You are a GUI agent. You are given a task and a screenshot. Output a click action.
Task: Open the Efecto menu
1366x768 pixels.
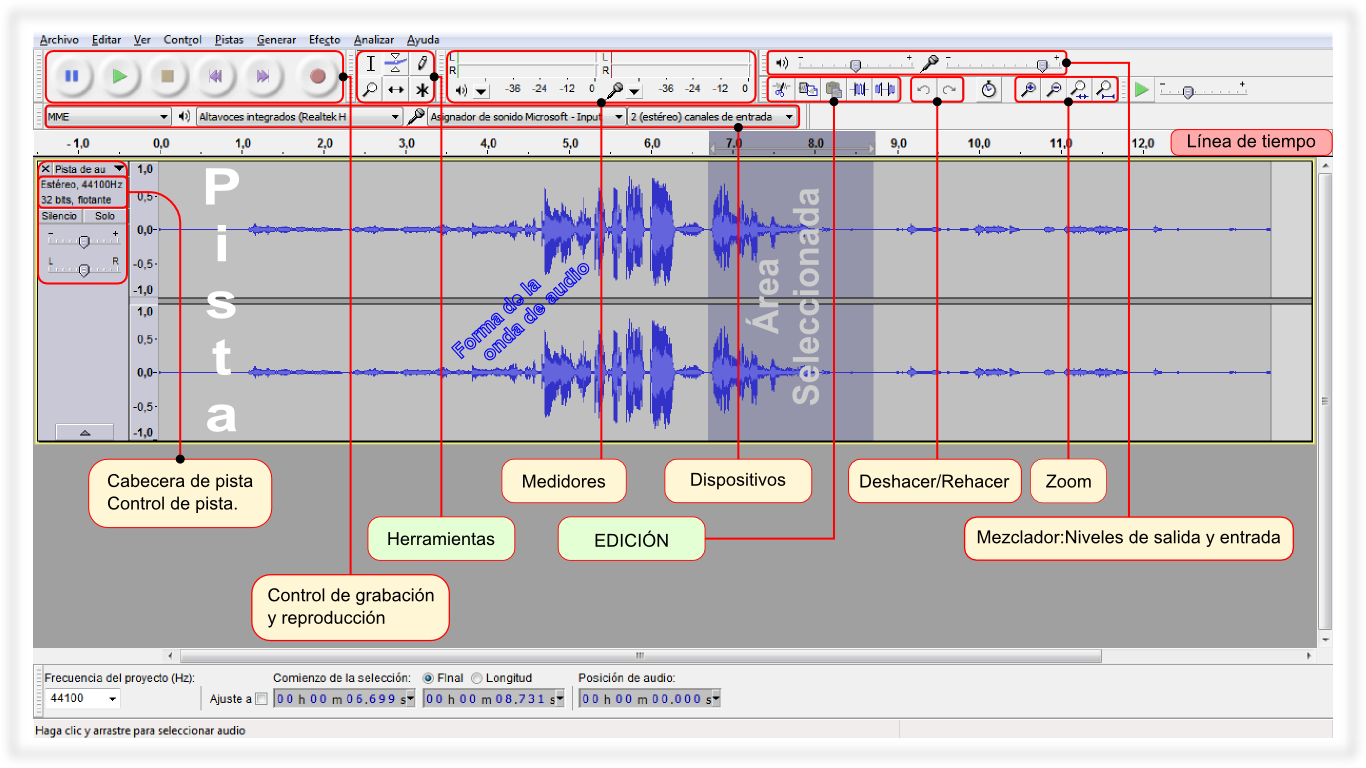(324, 40)
